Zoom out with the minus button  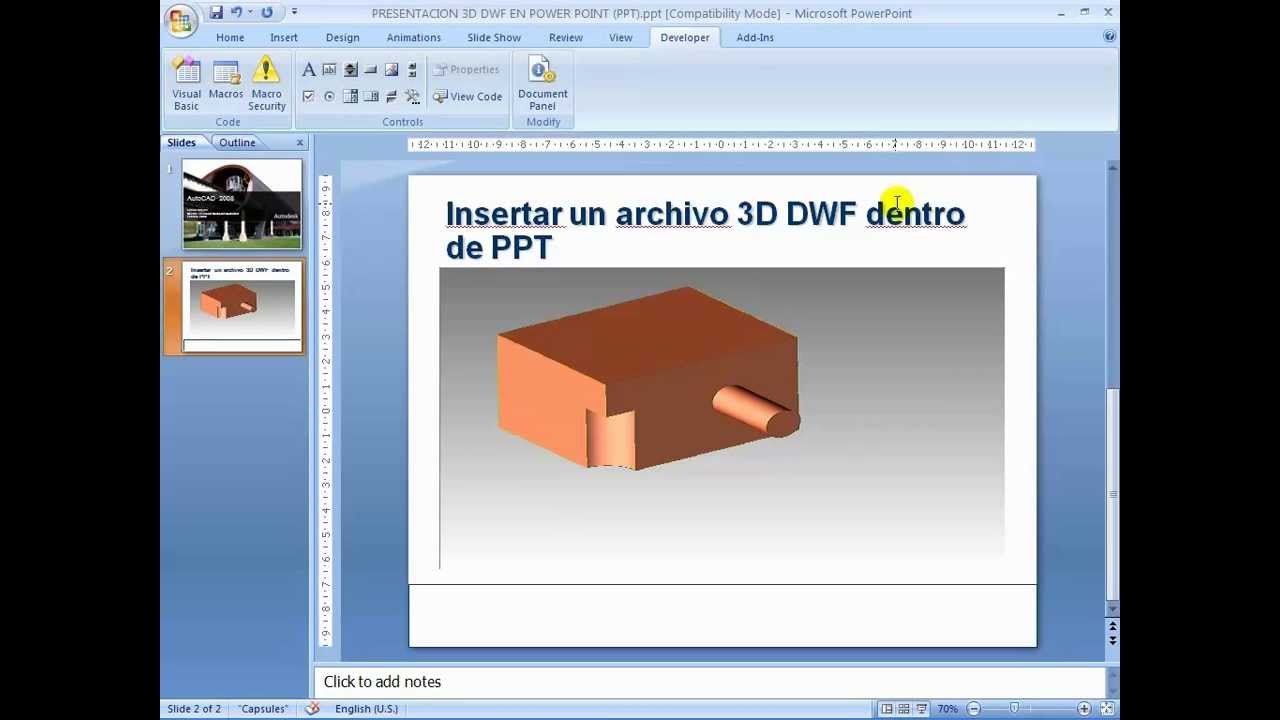click(973, 708)
